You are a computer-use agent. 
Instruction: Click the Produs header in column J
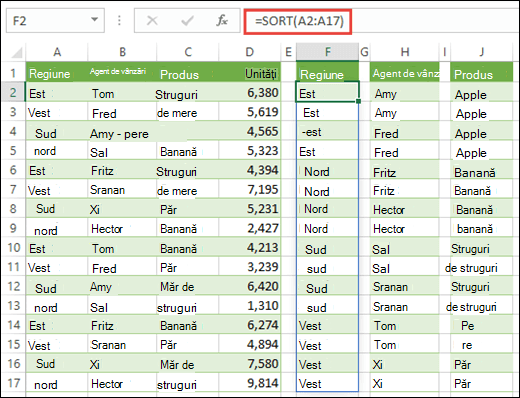pyautogui.click(x=482, y=72)
